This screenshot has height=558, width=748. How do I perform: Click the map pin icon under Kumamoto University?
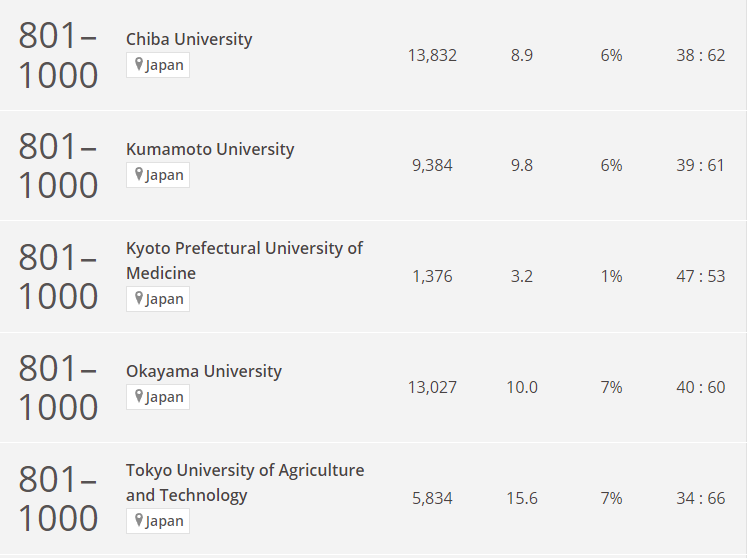click(x=139, y=175)
